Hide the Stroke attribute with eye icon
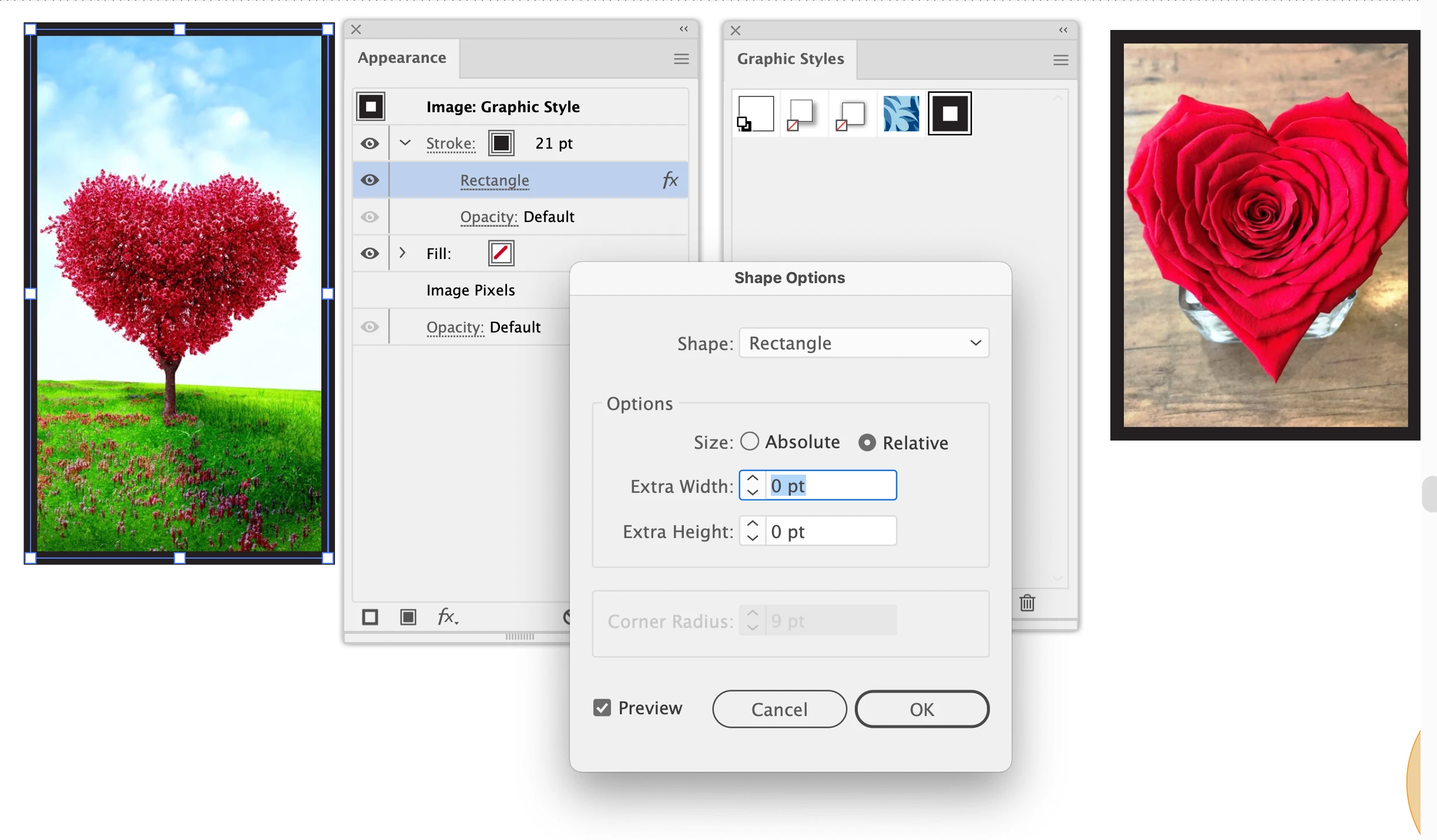 click(x=370, y=143)
